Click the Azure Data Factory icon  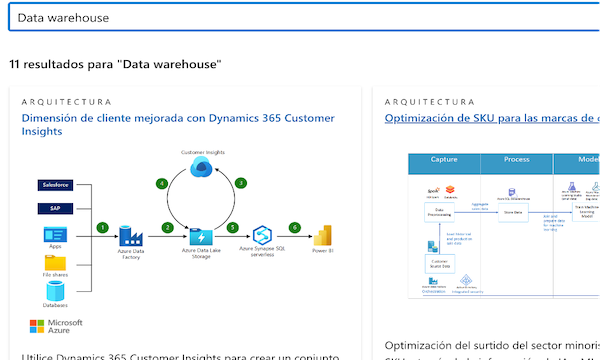coord(131,236)
